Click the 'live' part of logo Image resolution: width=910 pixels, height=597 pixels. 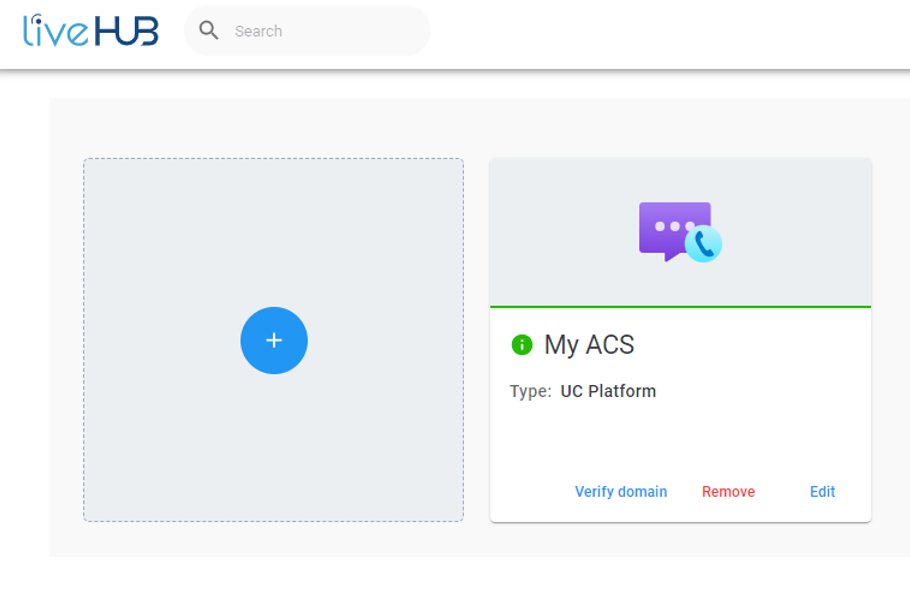coord(56,30)
